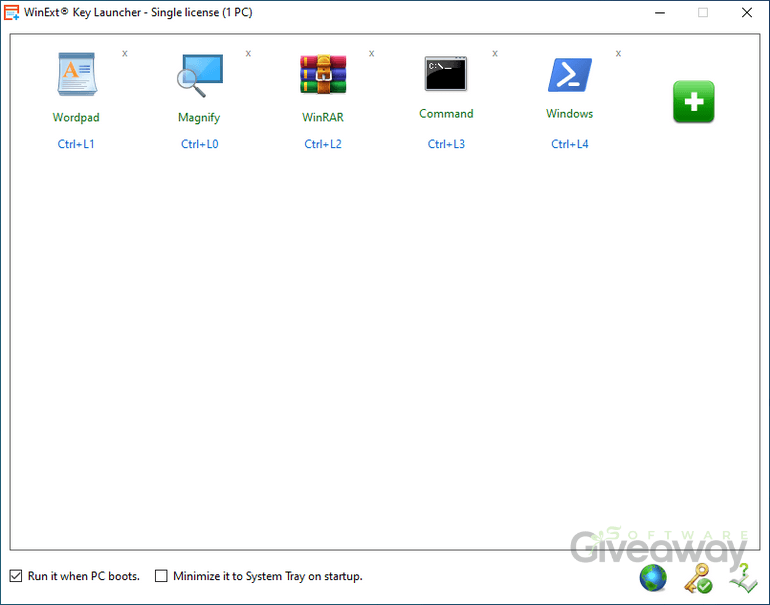Viewport: 770px width, 605px height.
Task: Launch the WinRAR archive icon
Action: click(x=323, y=74)
